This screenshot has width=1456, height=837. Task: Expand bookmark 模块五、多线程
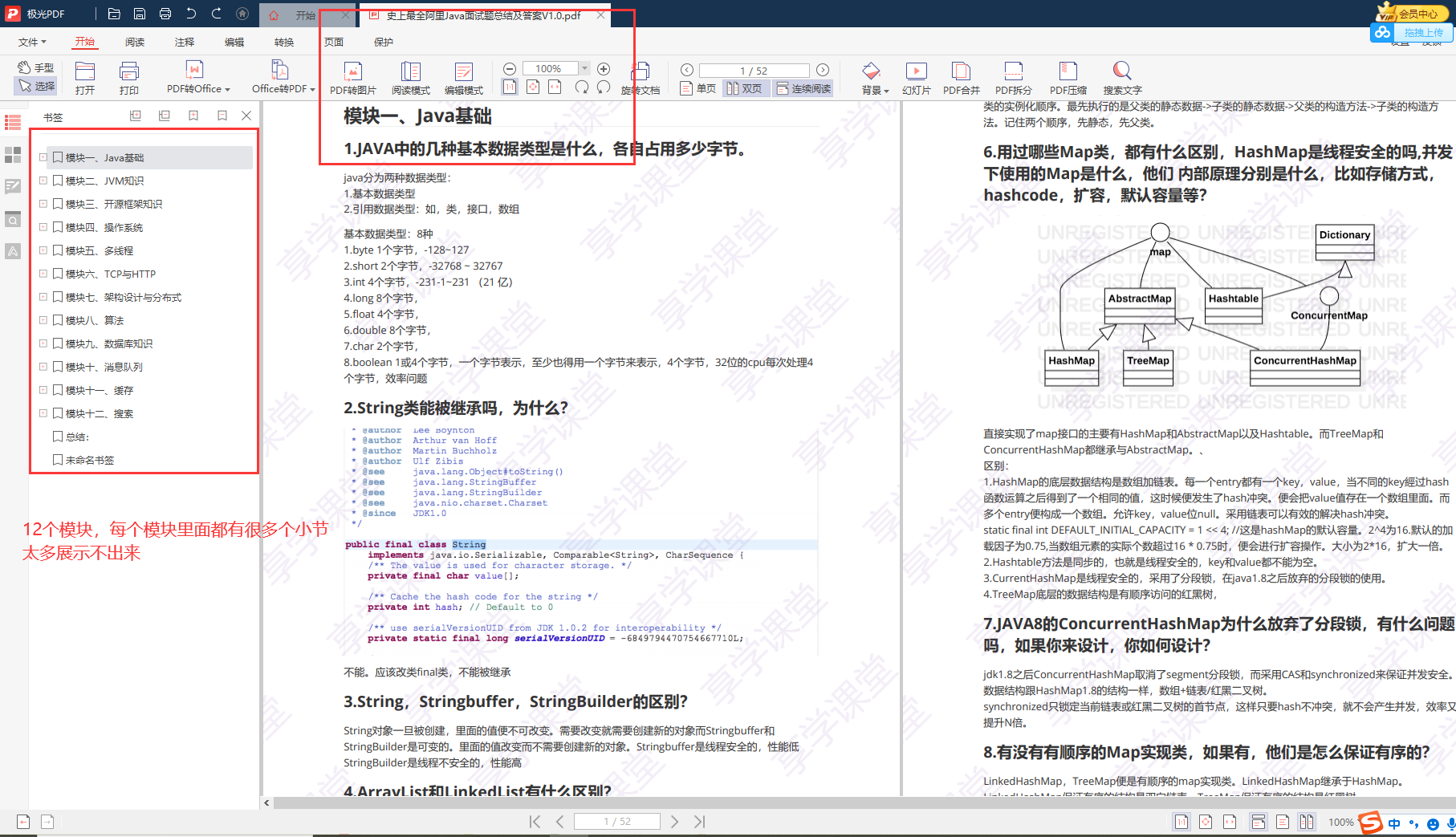pyautogui.click(x=43, y=250)
